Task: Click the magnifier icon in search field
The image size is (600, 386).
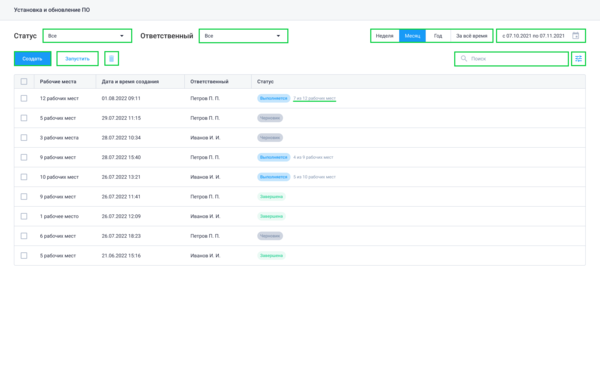Action: pyautogui.click(x=463, y=59)
